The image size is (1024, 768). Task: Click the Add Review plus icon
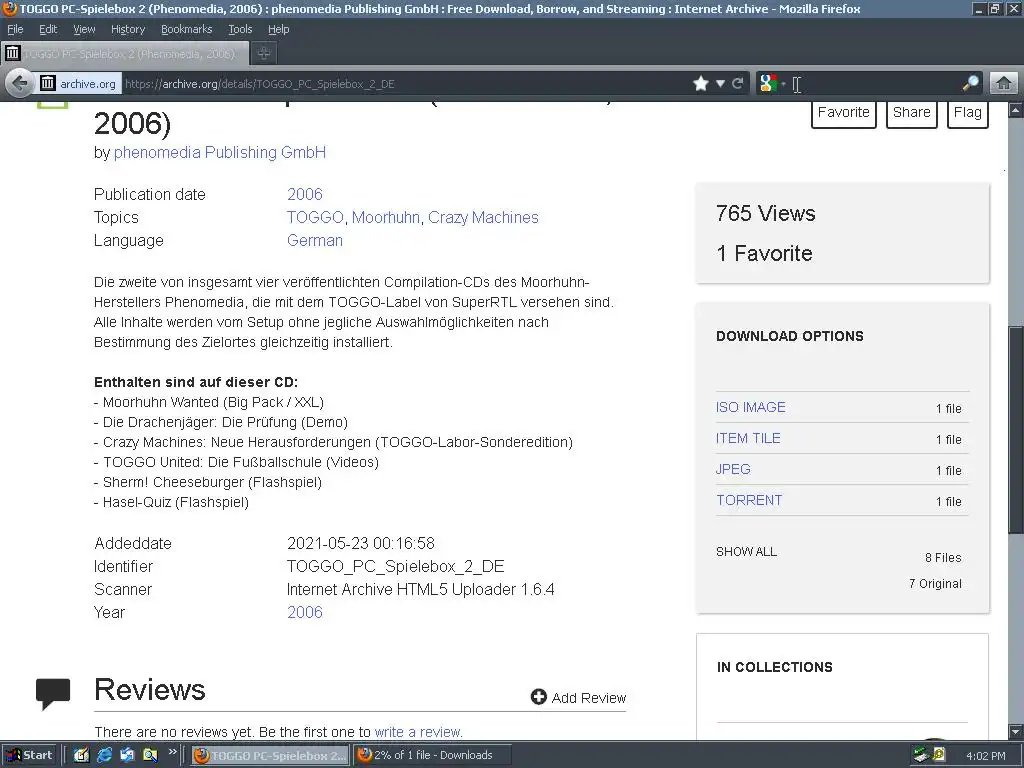click(539, 697)
